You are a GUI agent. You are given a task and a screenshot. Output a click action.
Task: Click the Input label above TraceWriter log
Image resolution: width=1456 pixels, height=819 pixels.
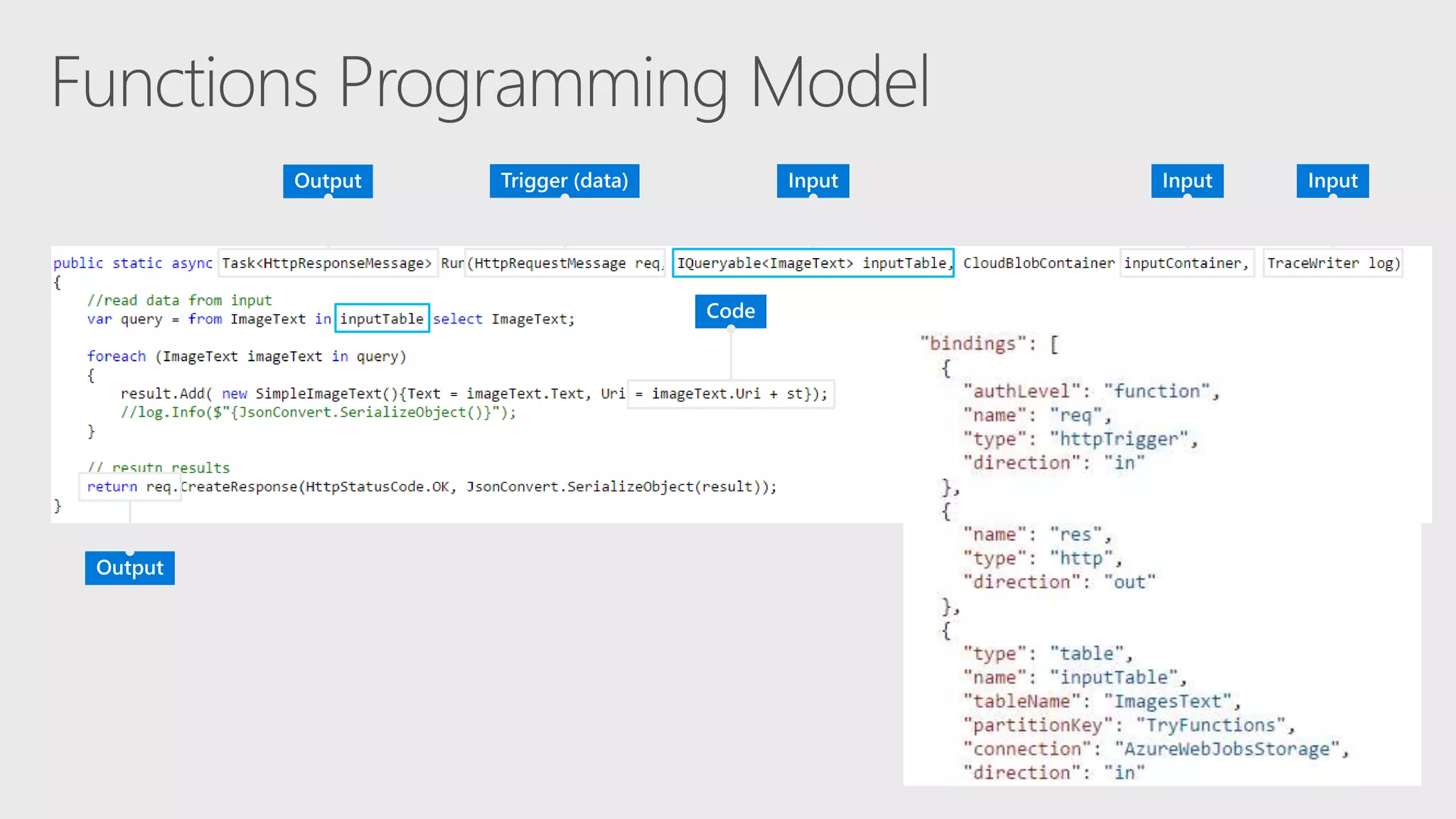(x=1332, y=181)
